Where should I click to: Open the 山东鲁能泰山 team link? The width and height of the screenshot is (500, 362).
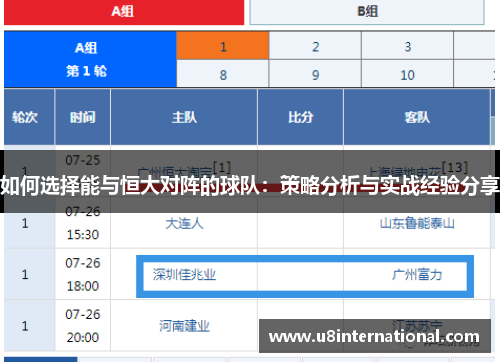pyautogui.click(x=417, y=223)
